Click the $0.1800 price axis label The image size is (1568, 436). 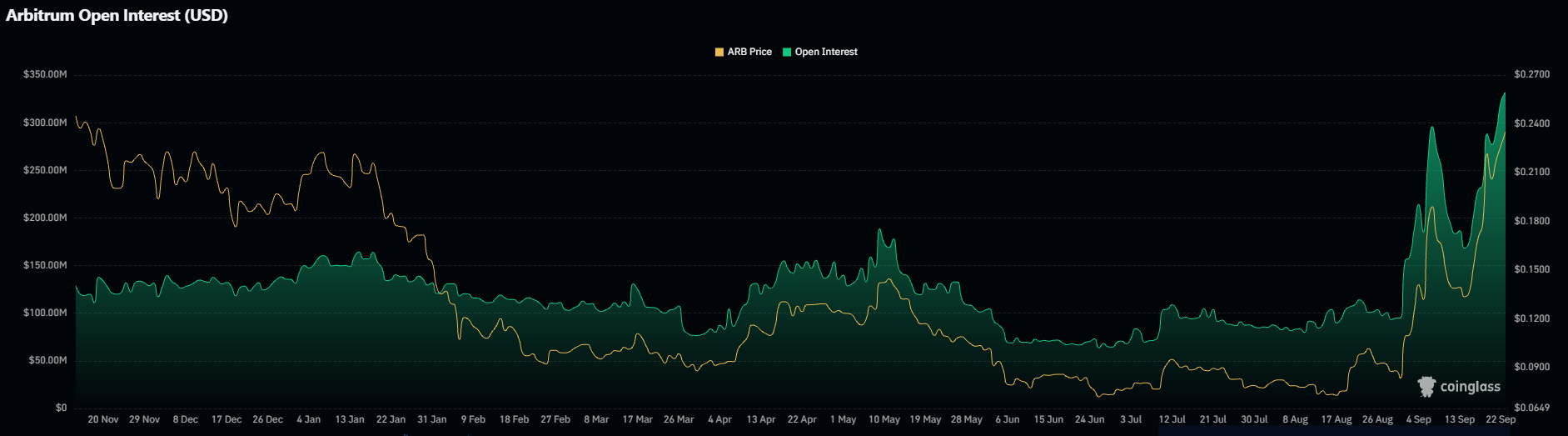tap(1532, 221)
